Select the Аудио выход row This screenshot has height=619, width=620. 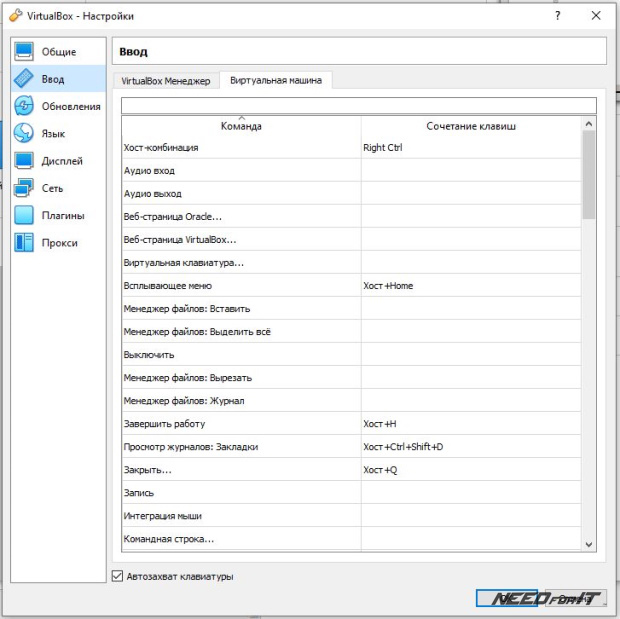pyautogui.click(x=352, y=193)
